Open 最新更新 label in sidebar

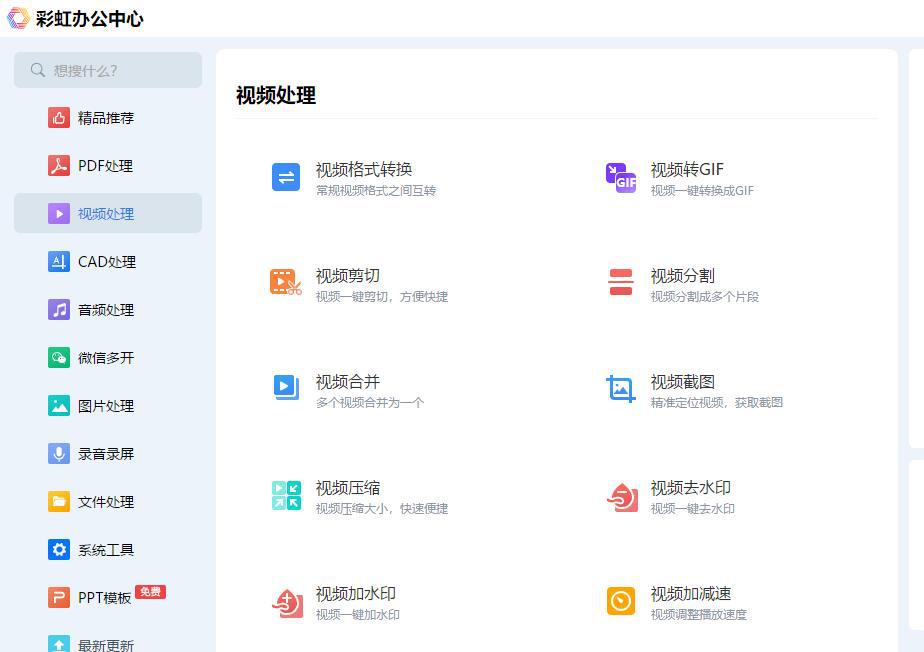click(106, 645)
